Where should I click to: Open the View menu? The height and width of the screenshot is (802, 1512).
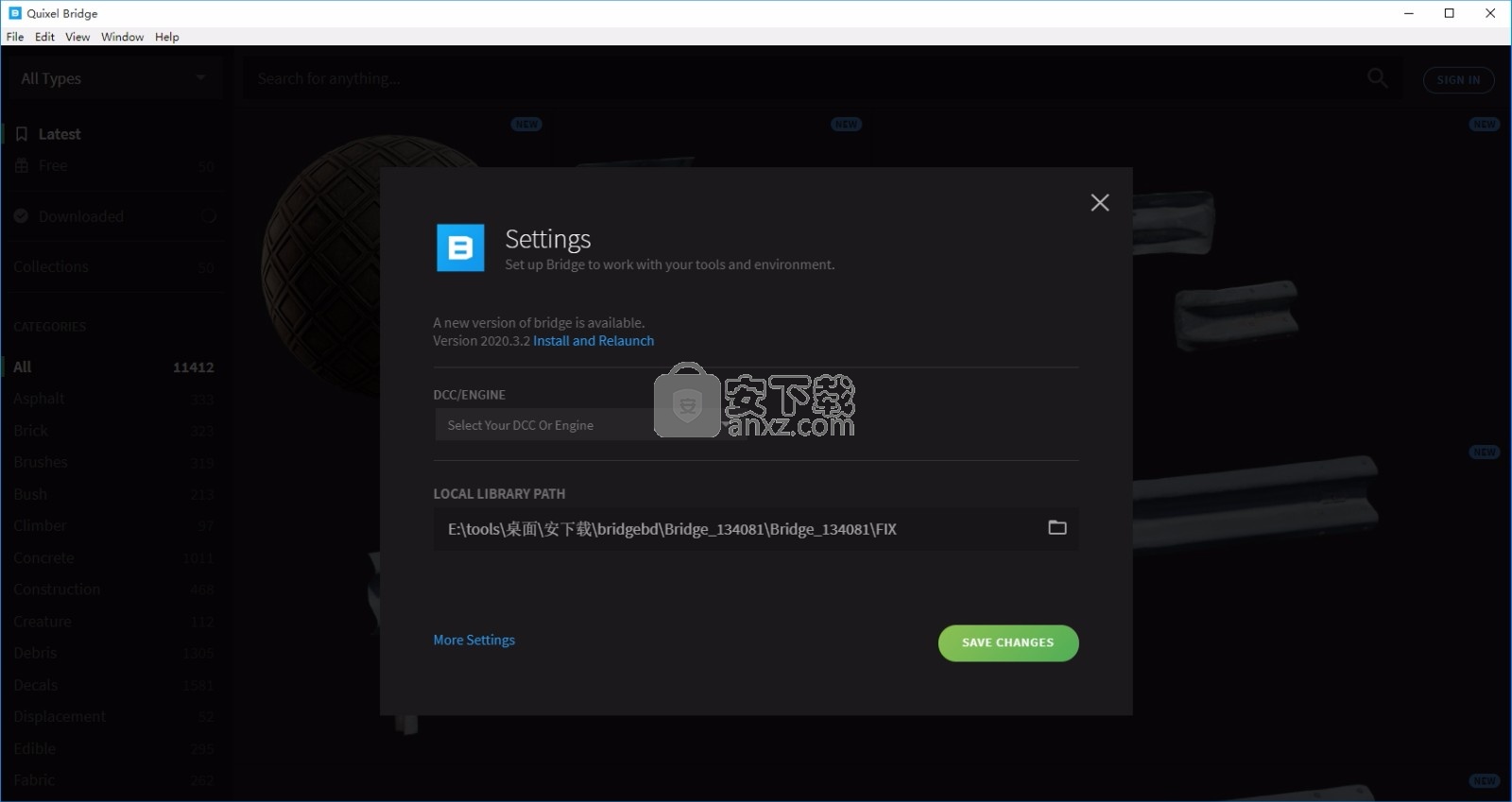pos(77,37)
